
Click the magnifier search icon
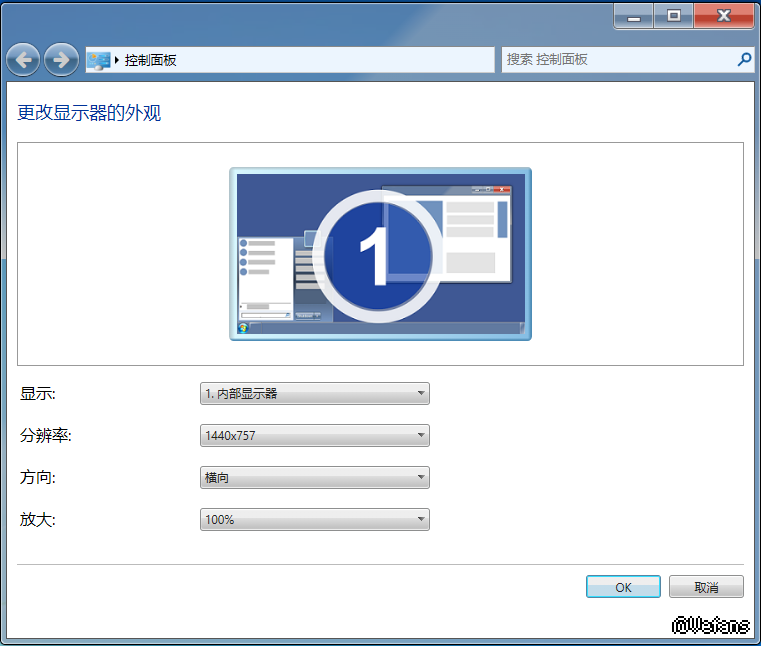click(744, 60)
